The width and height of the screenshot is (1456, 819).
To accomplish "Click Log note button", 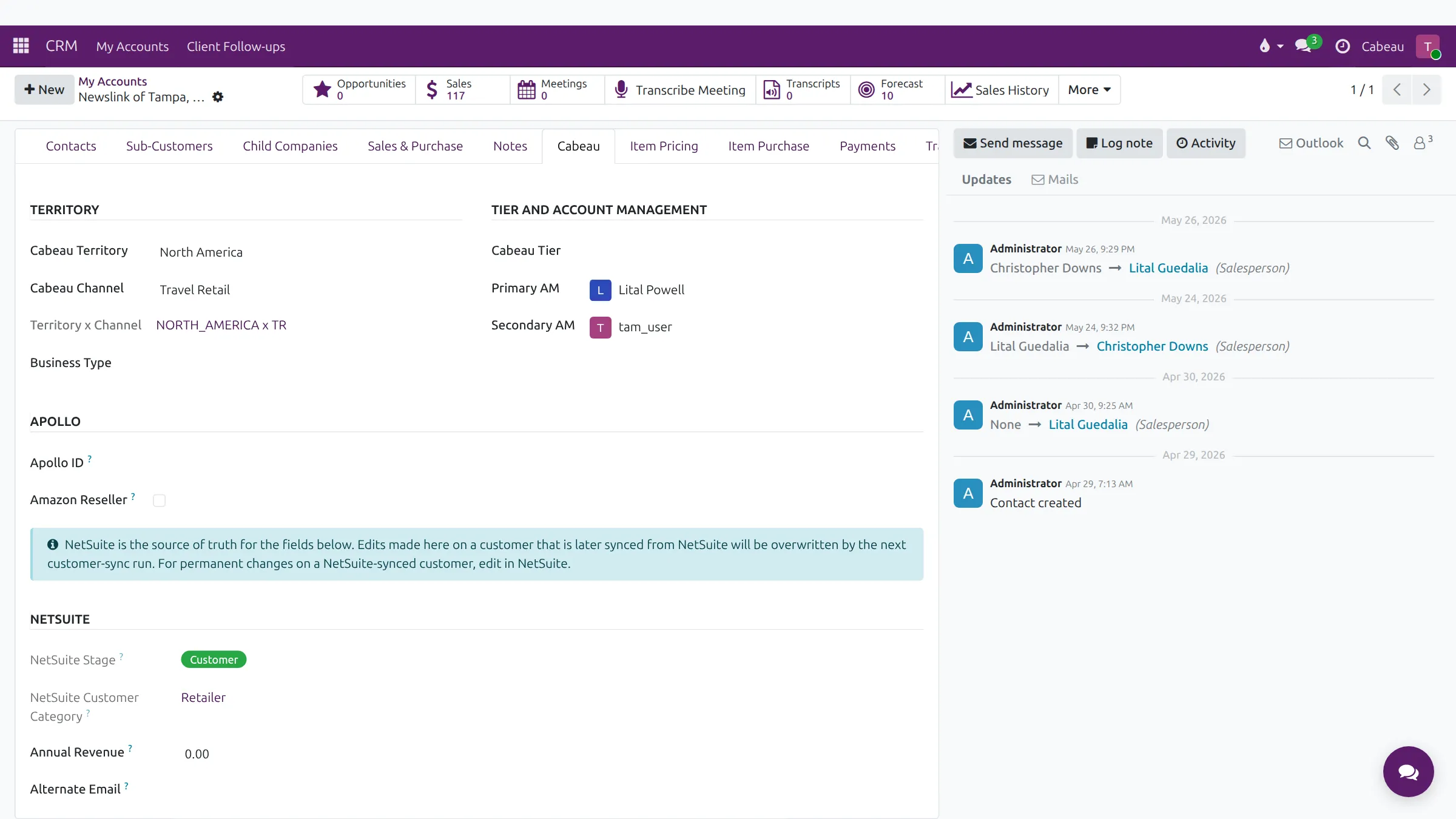I will click(x=1119, y=143).
